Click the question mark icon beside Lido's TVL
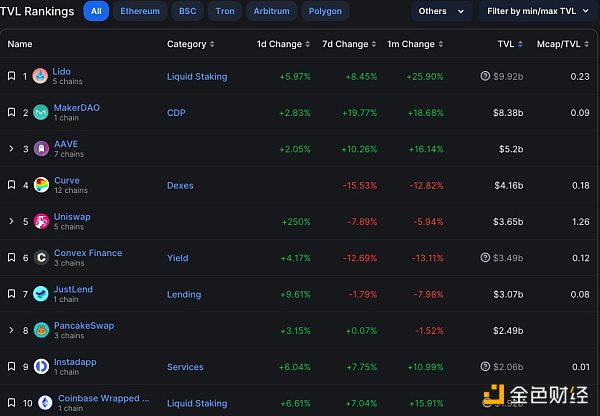 [x=485, y=76]
